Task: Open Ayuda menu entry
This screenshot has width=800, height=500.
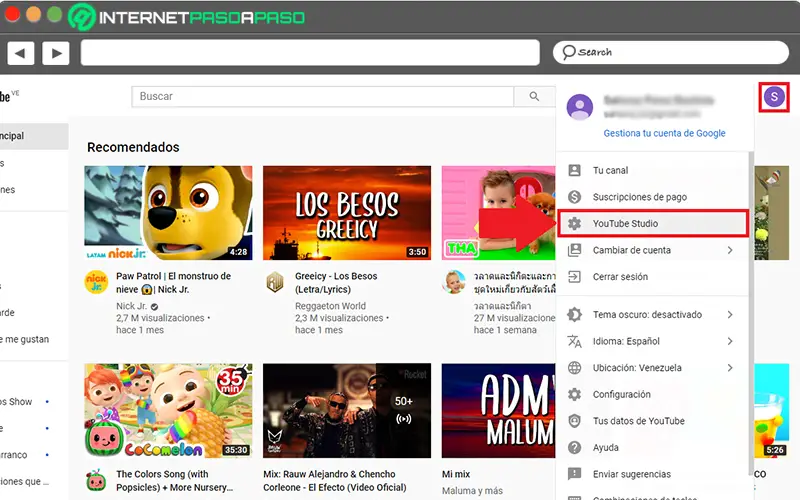Action: 652,447
